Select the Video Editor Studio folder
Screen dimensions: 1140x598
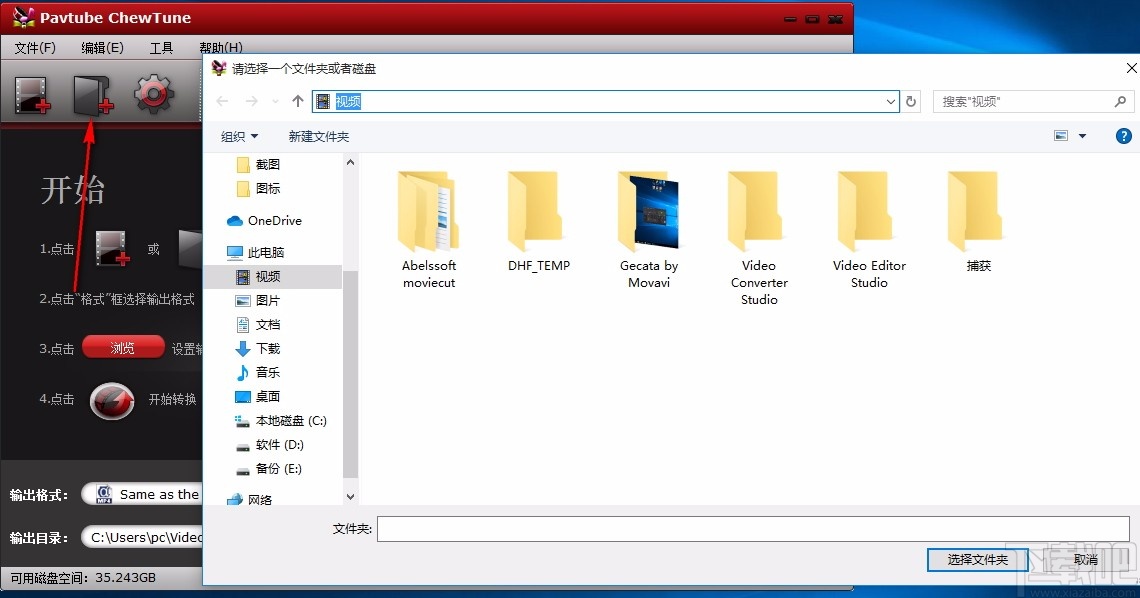pyautogui.click(x=869, y=230)
